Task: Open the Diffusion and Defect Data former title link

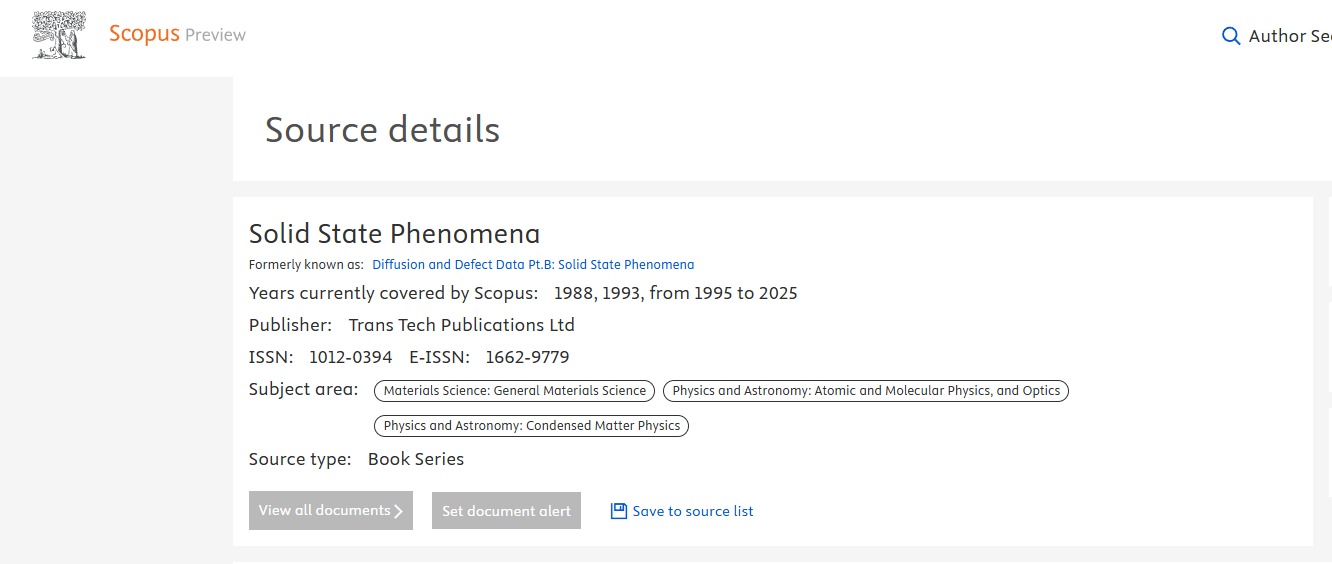Action: click(x=533, y=265)
